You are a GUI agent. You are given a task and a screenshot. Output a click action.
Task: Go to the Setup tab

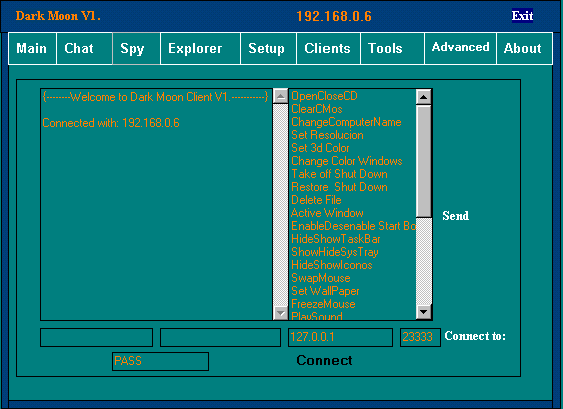tap(268, 48)
